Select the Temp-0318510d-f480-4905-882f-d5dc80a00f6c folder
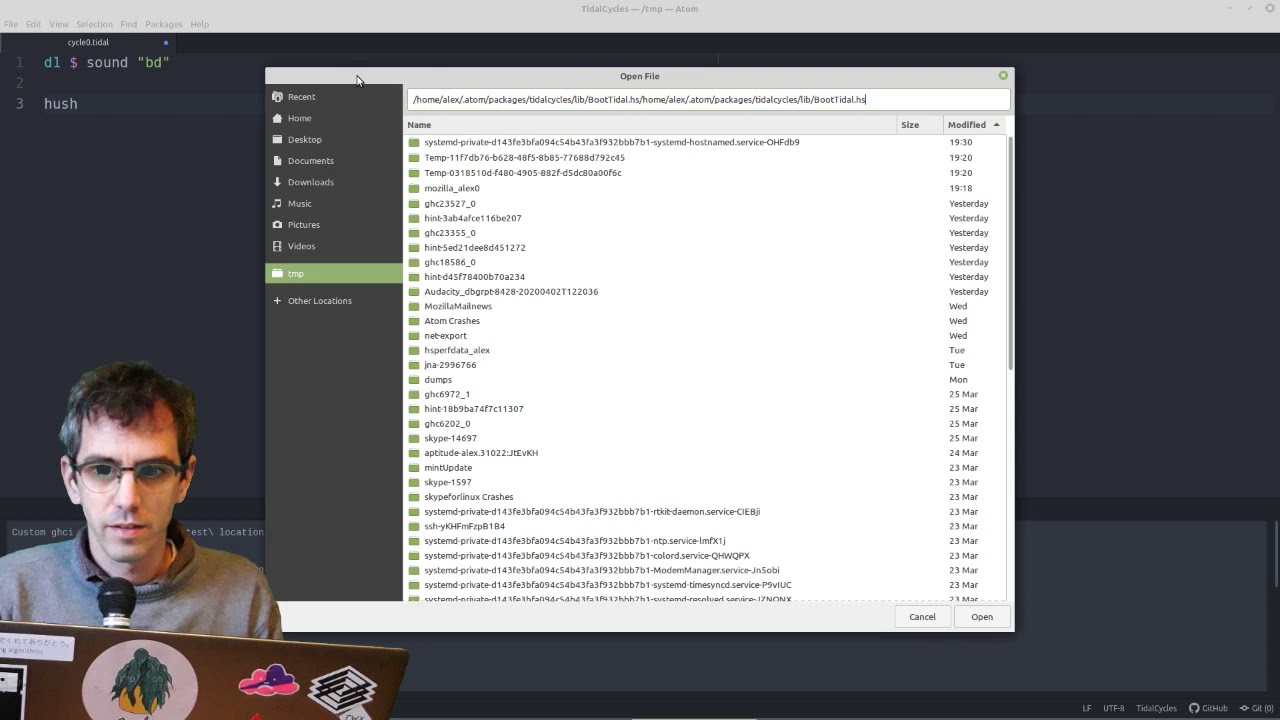The height and width of the screenshot is (720, 1280). coord(705,173)
